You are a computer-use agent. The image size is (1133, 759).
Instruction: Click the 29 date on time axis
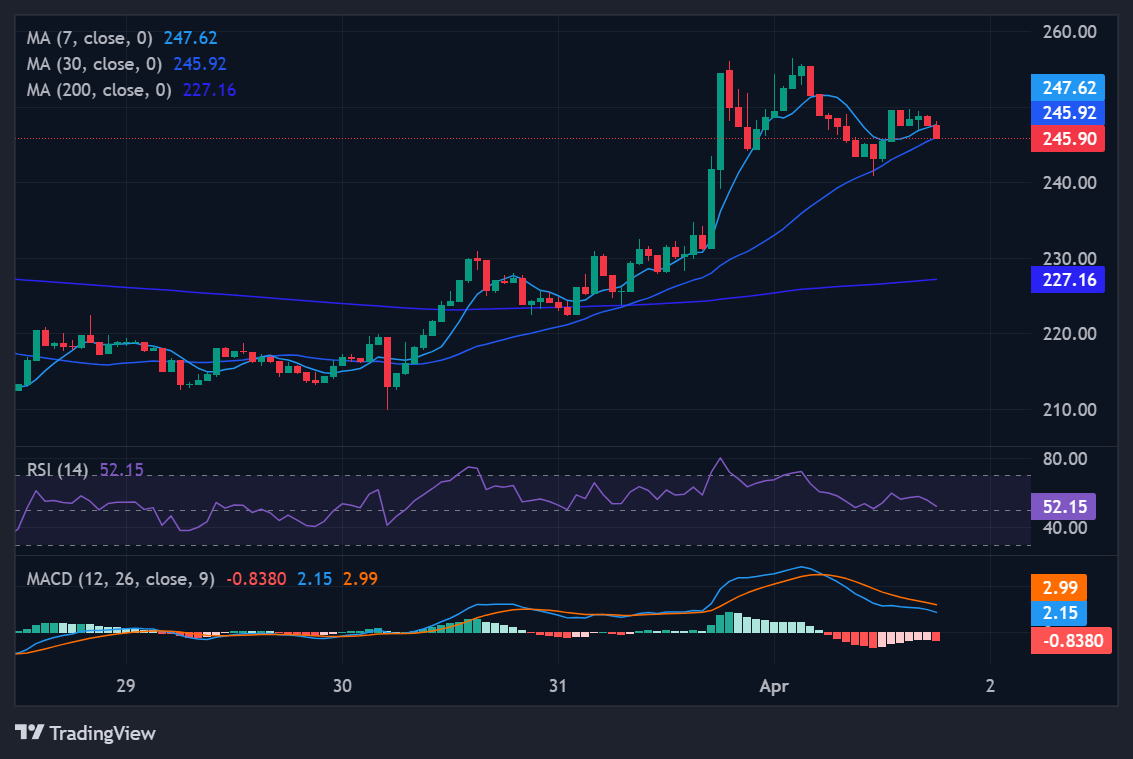(x=125, y=687)
